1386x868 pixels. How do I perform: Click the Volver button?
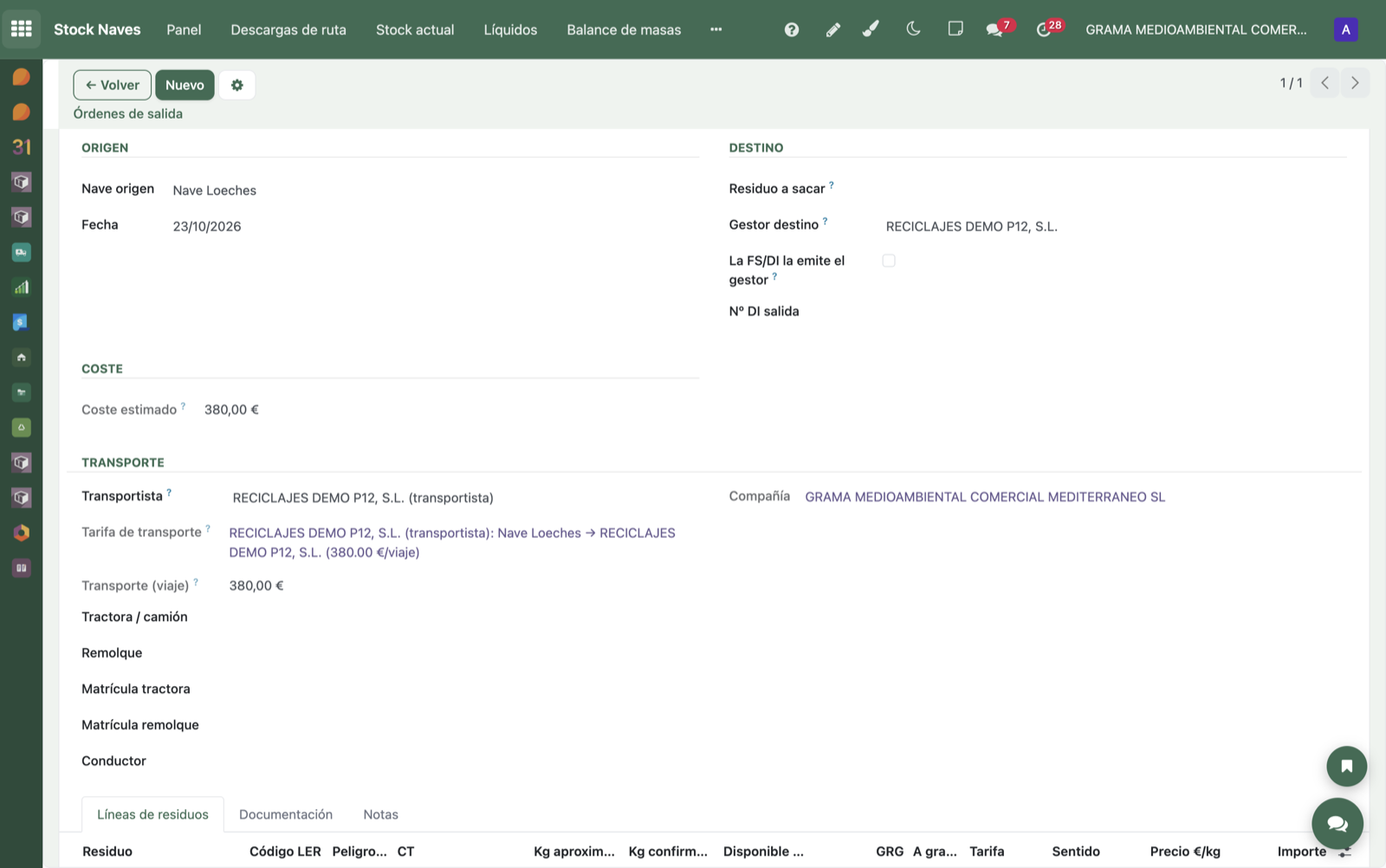(x=113, y=85)
